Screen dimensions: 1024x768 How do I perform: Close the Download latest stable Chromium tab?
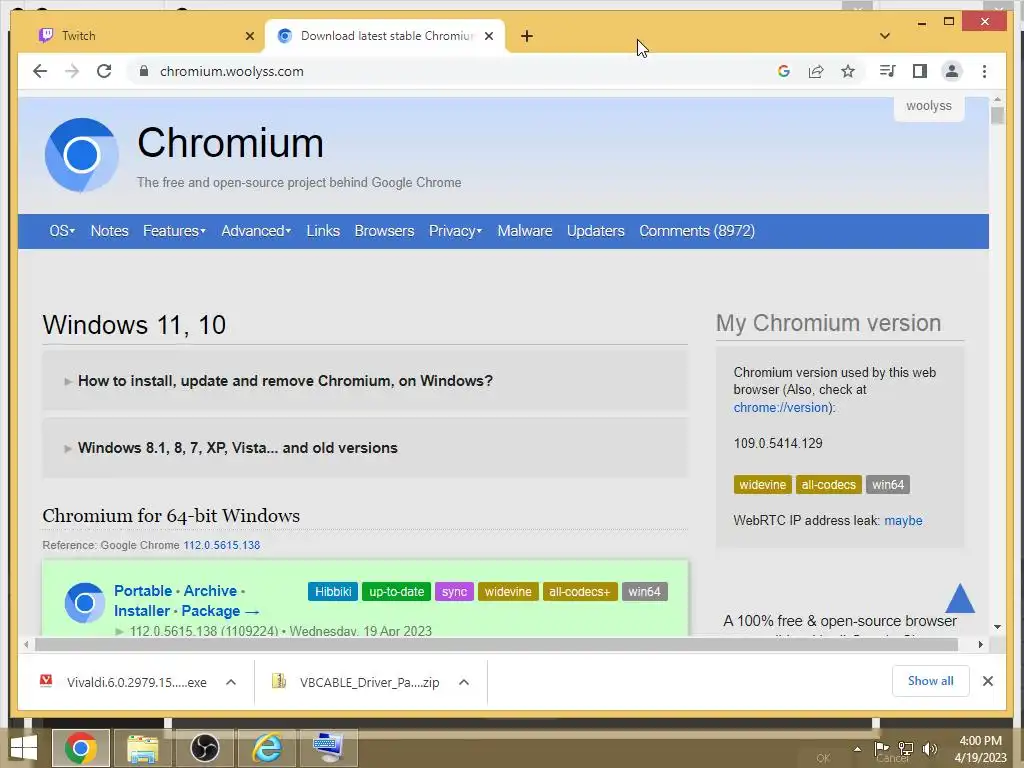(x=488, y=36)
